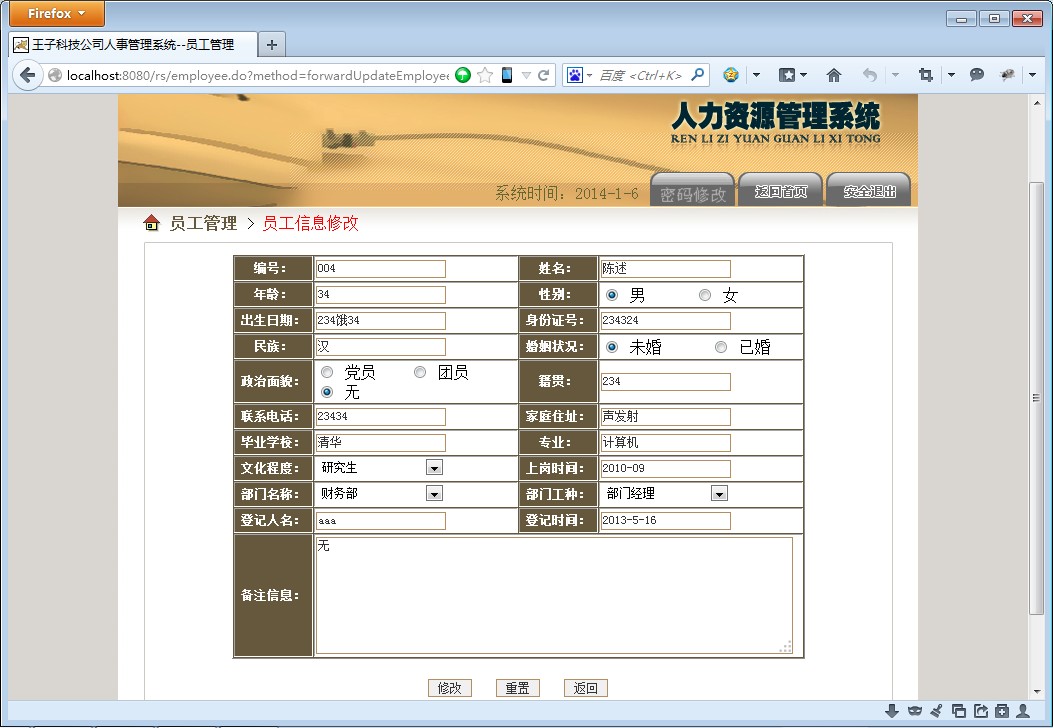Image resolution: width=1053 pixels, height=728 pixels.
Task: Reload the page with the refresh icon
Action: (543, 75)
